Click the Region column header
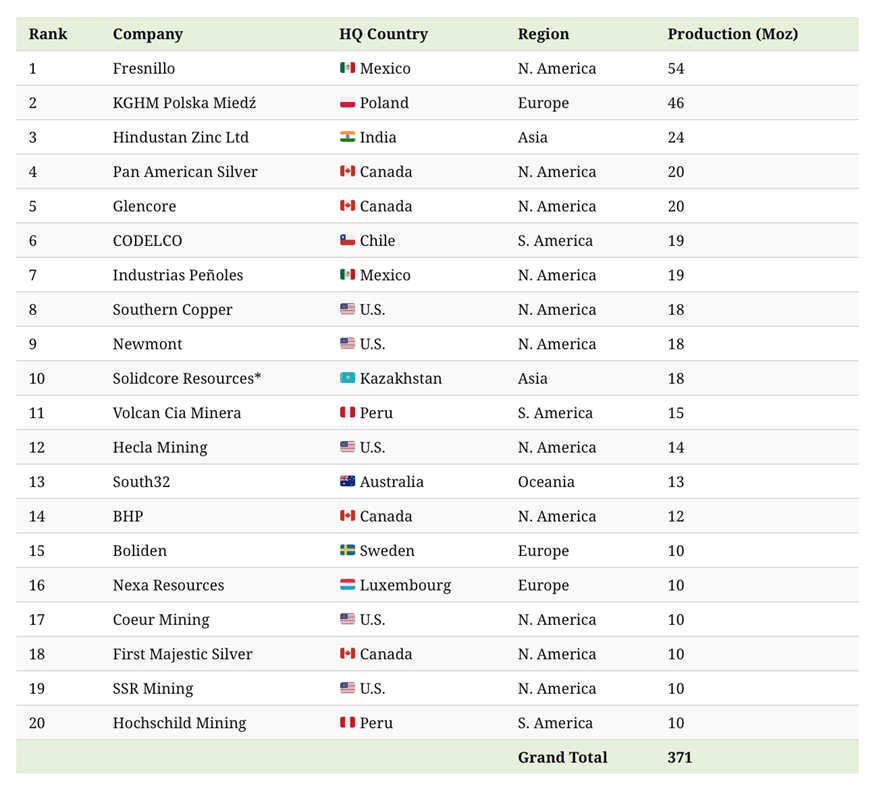The image size is (877, 789). 544,34
